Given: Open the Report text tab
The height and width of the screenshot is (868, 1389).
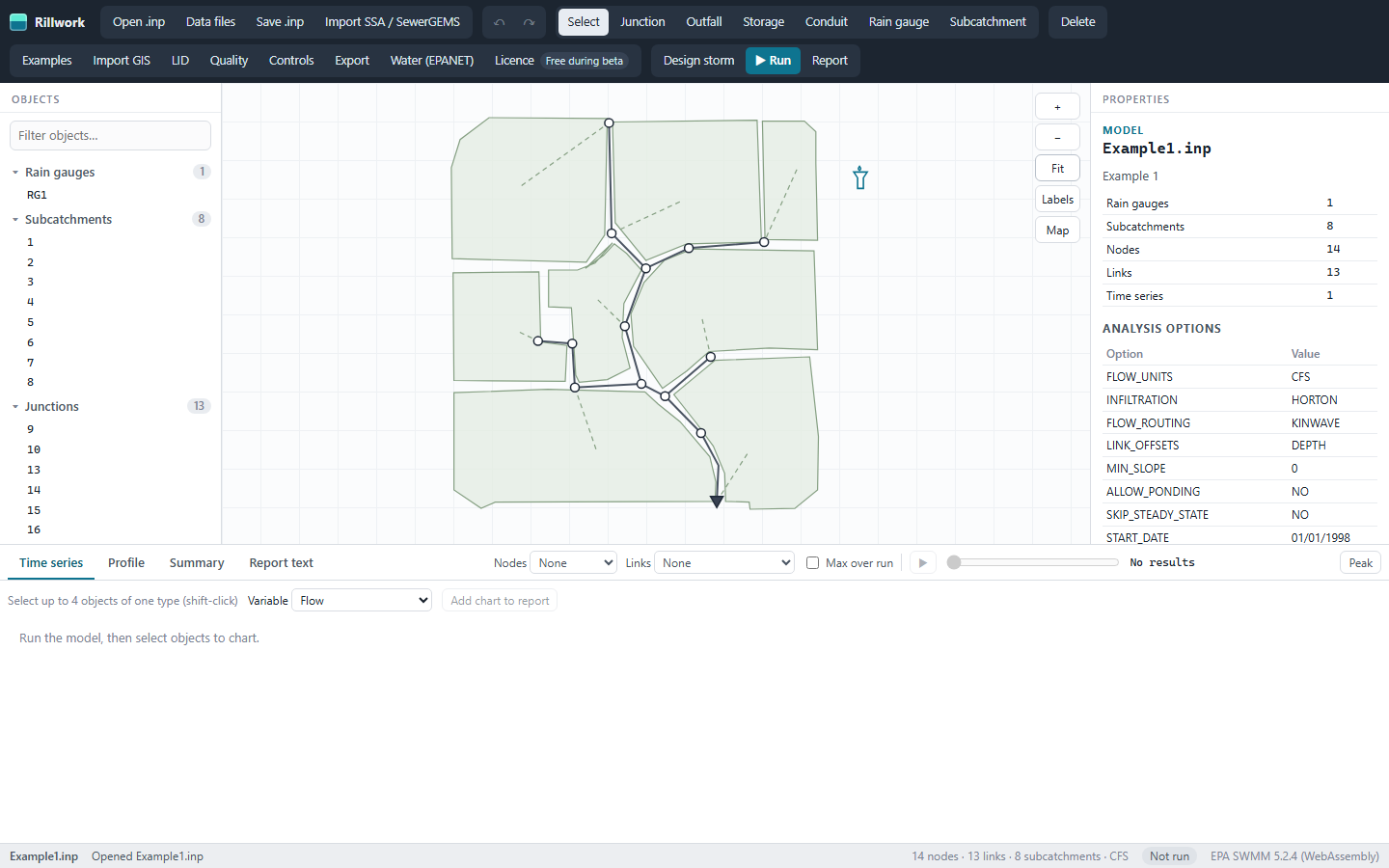Looking at the screenshot, I should pos(281,563).
